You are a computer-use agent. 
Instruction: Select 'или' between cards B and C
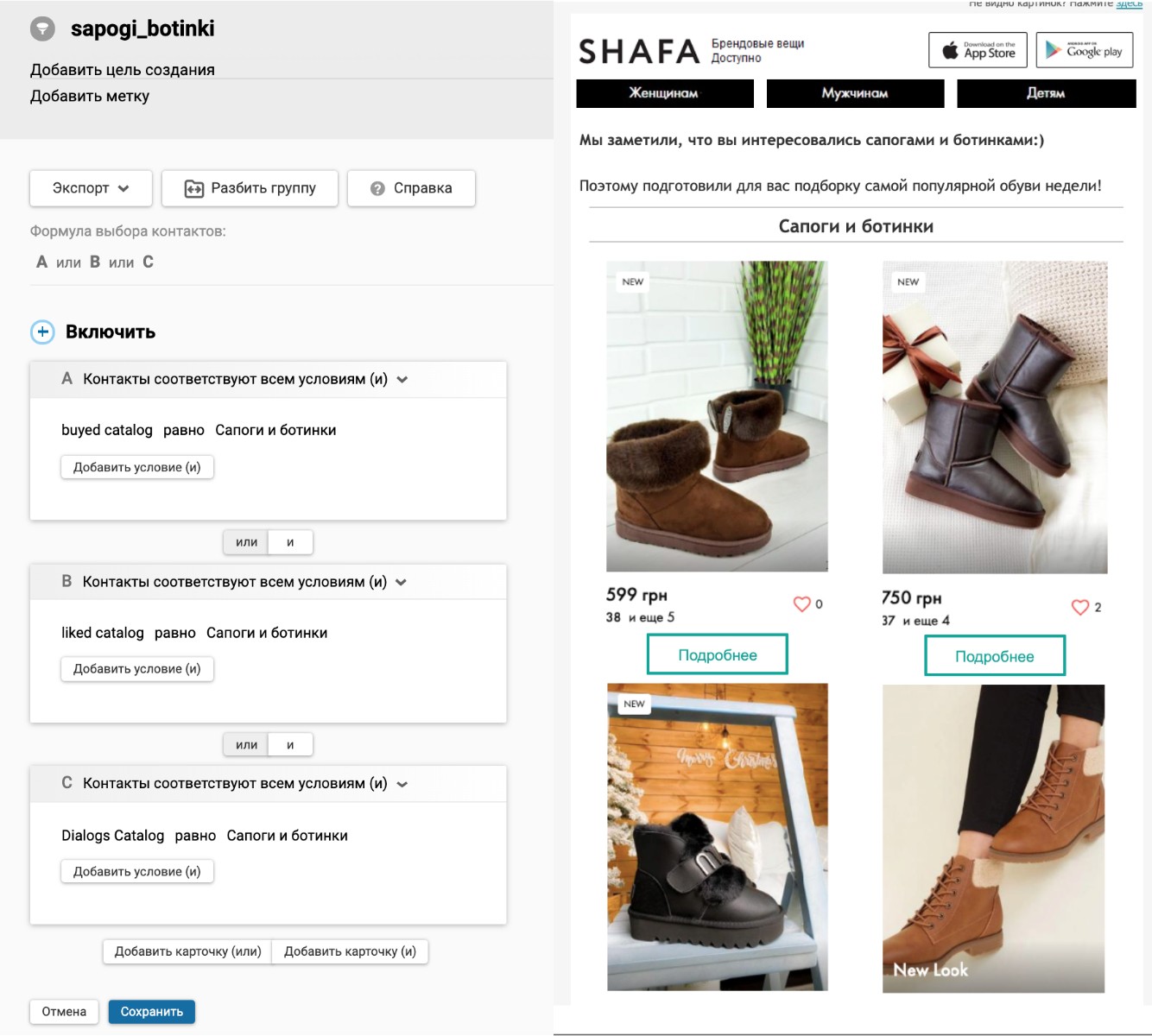246,744
